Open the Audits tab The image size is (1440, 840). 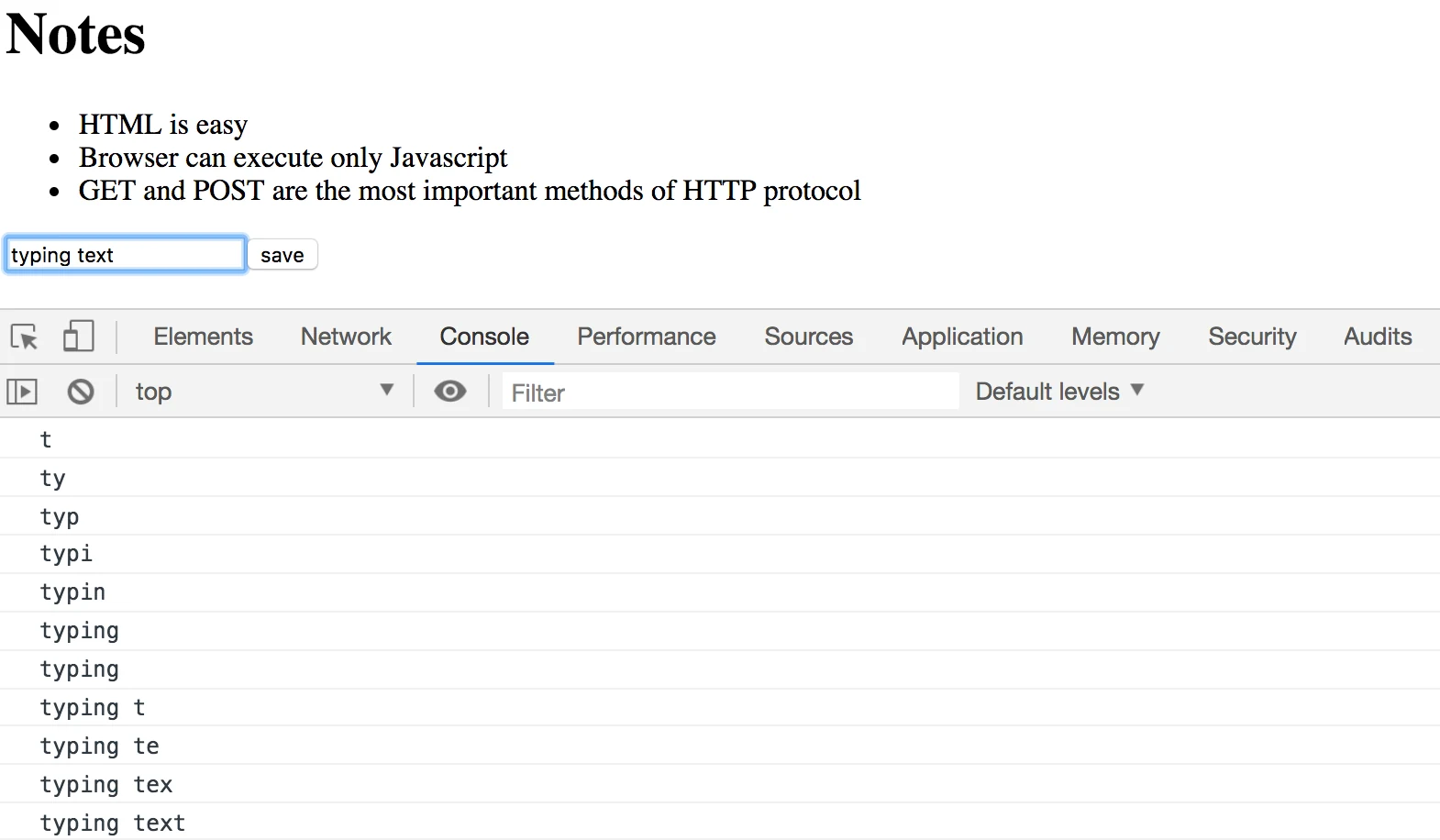(x=1378, y=337)
